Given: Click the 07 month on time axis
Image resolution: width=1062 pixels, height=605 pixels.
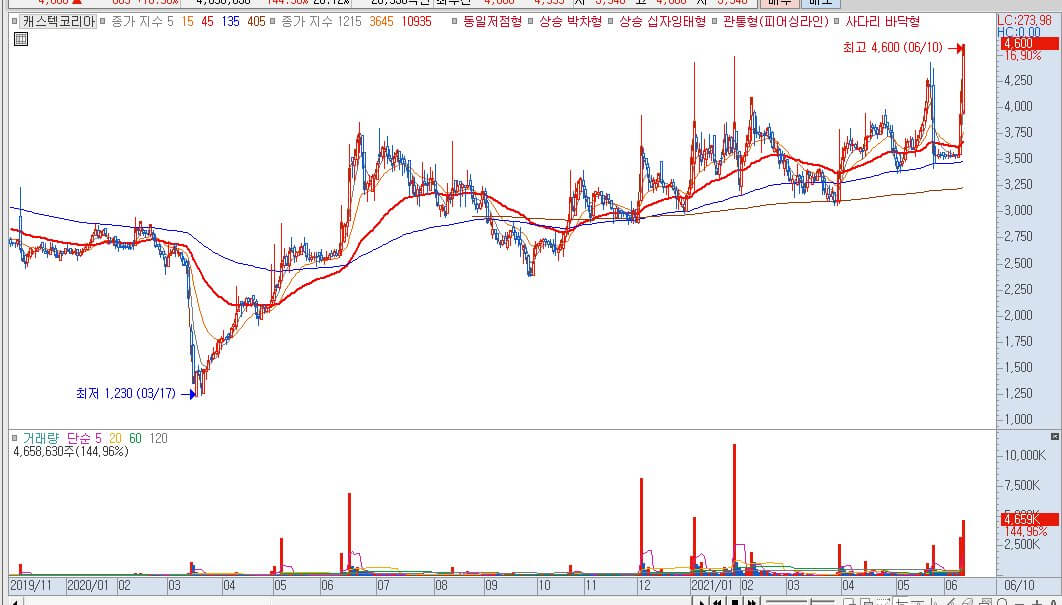Looking at the screenshot, I should (x=383, y=585).
